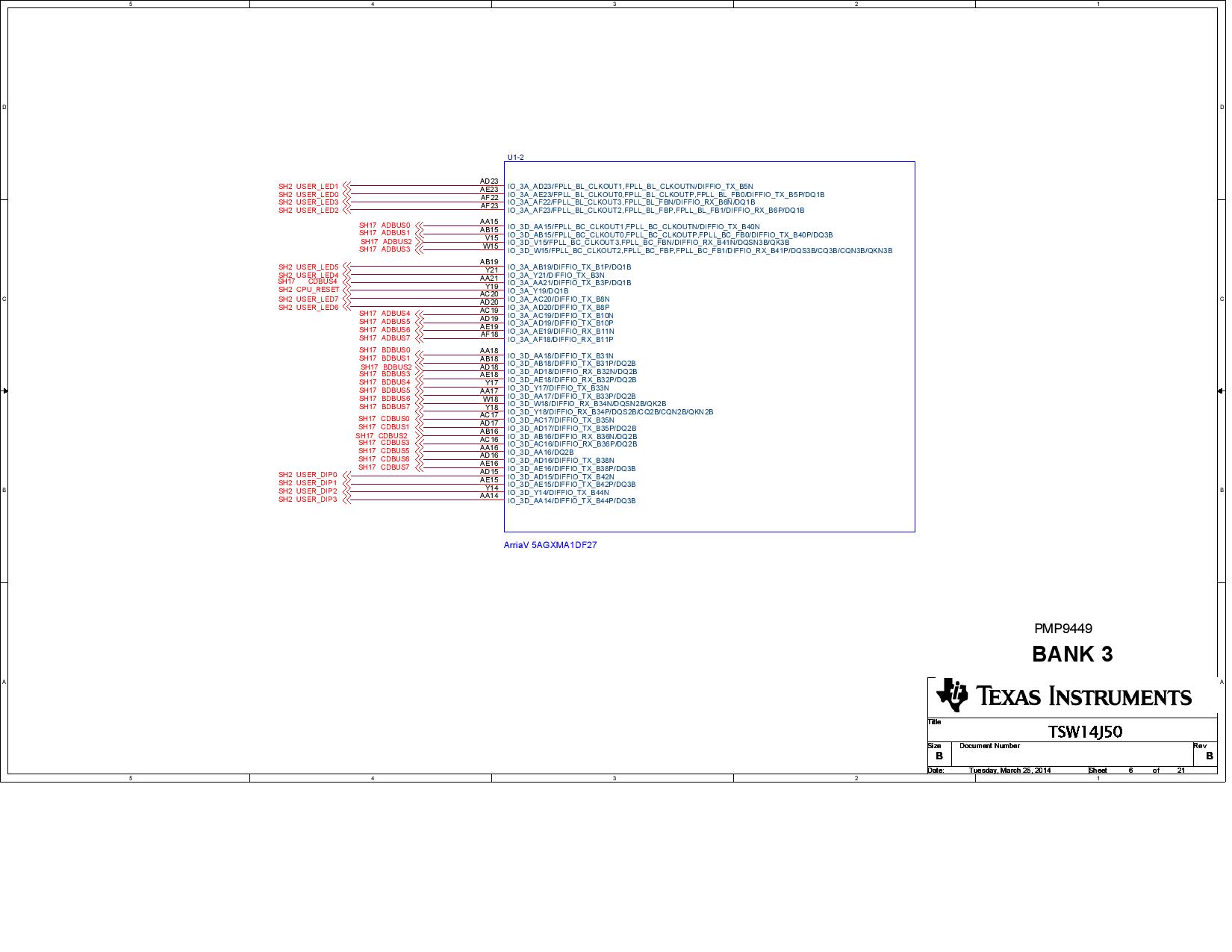Click the ArriaV 5AGXMA1DF27 part name
Viewport: 1232px width, 952px height.
(x=550, y=545)
